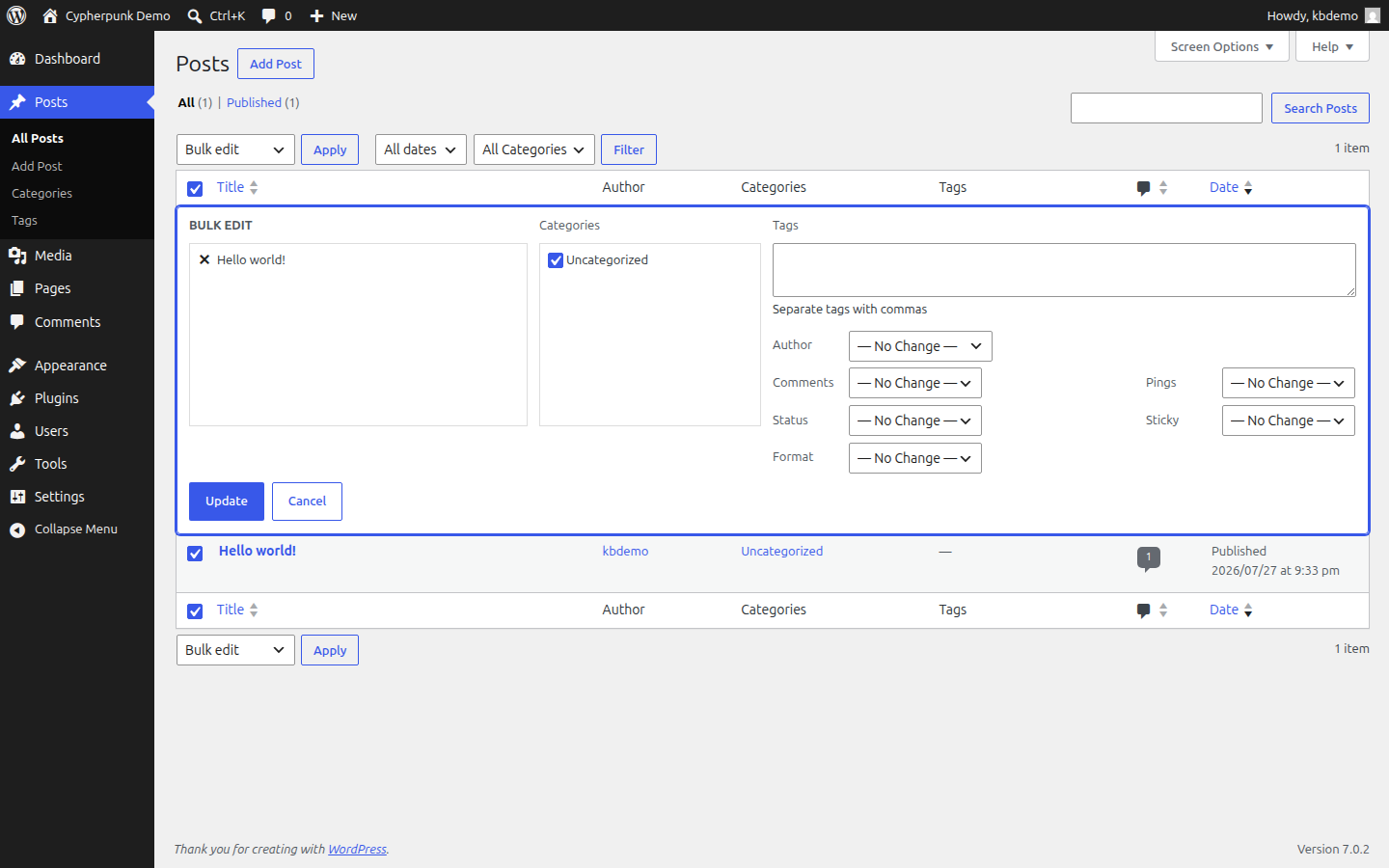The width and height of the screenshot is (1389, 868).
Task: Uncheck the Uncategorized category checkbox
Action: (x=556, y=260)
